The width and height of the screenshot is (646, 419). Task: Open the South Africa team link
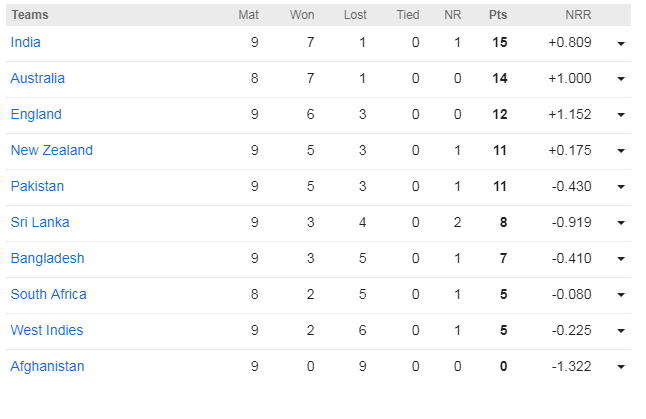48,294
